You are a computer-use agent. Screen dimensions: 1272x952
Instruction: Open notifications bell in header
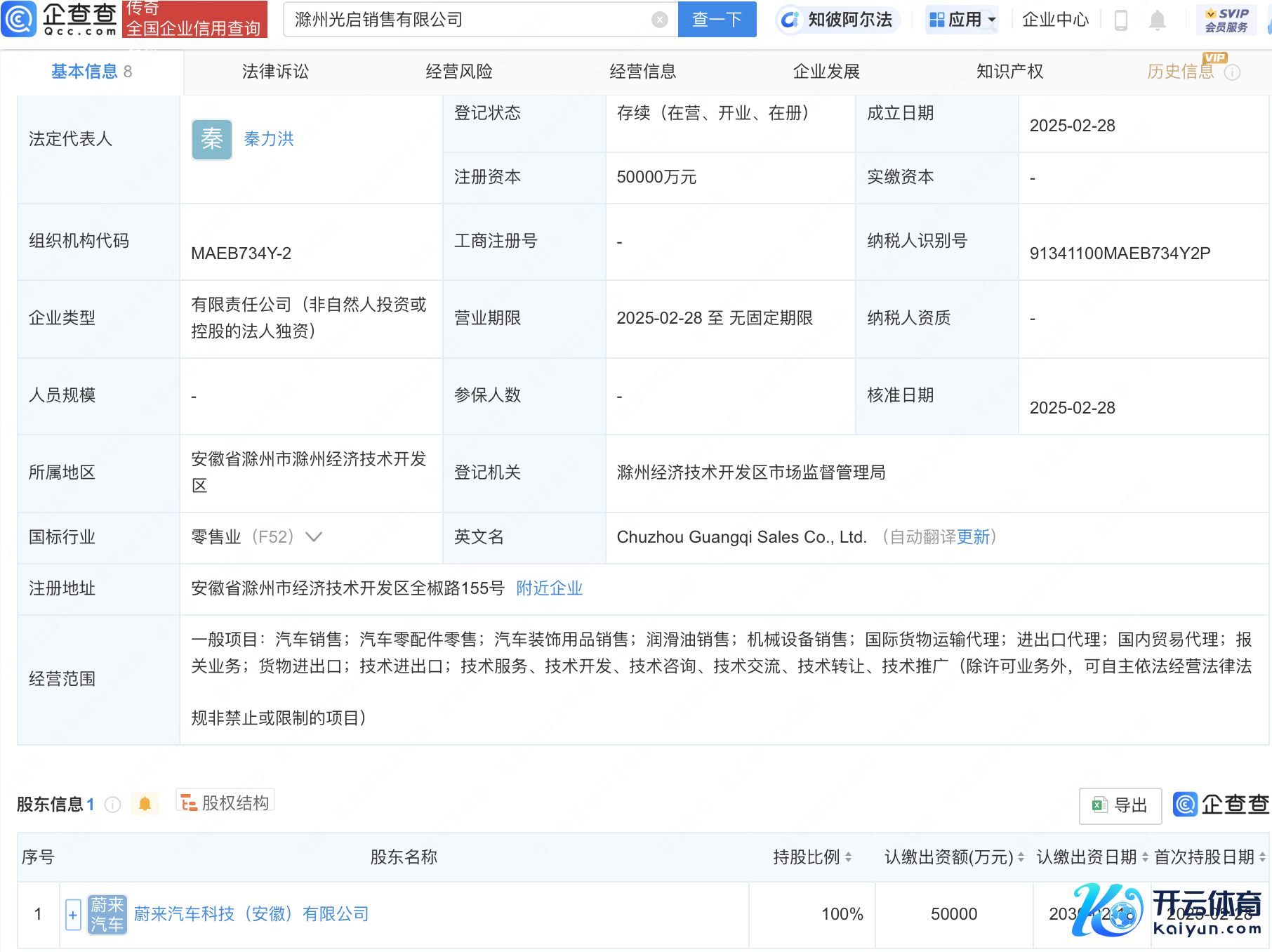(1158, 20)
